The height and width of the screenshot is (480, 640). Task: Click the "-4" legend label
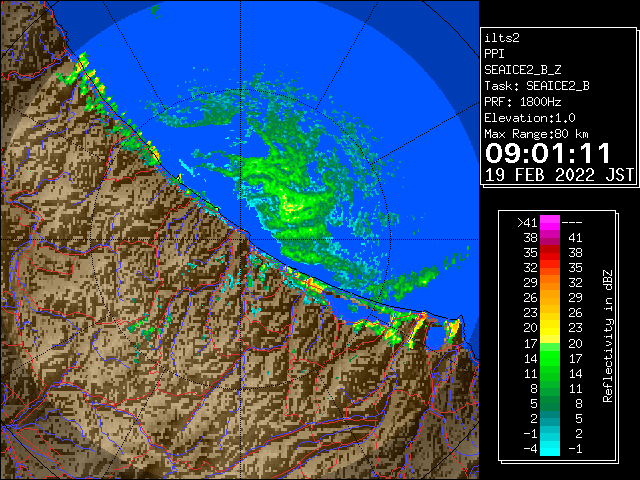[530, 449]
